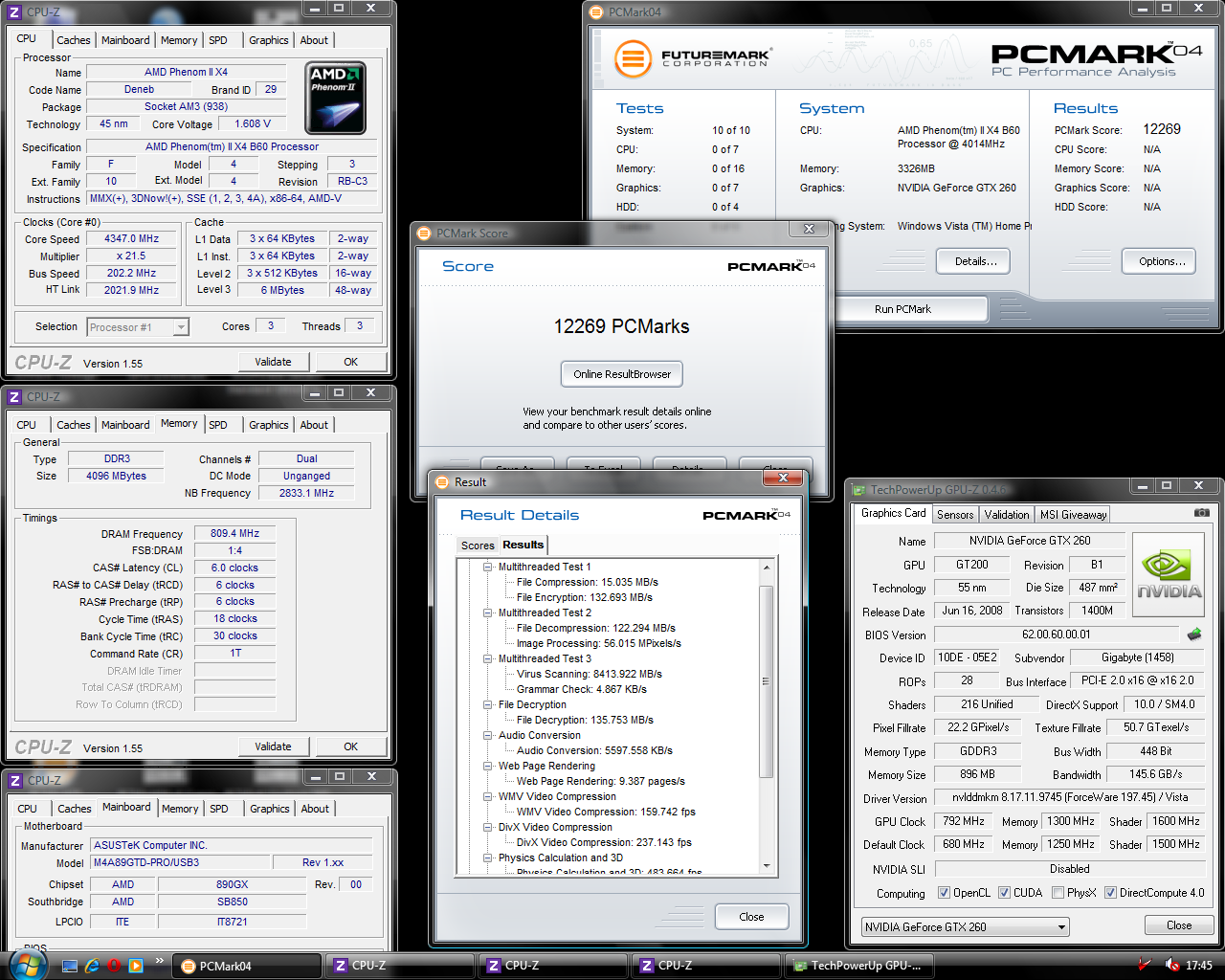
Task: Open Graphics tab in CPU-Z motherboard window
Action: point(270,809)
